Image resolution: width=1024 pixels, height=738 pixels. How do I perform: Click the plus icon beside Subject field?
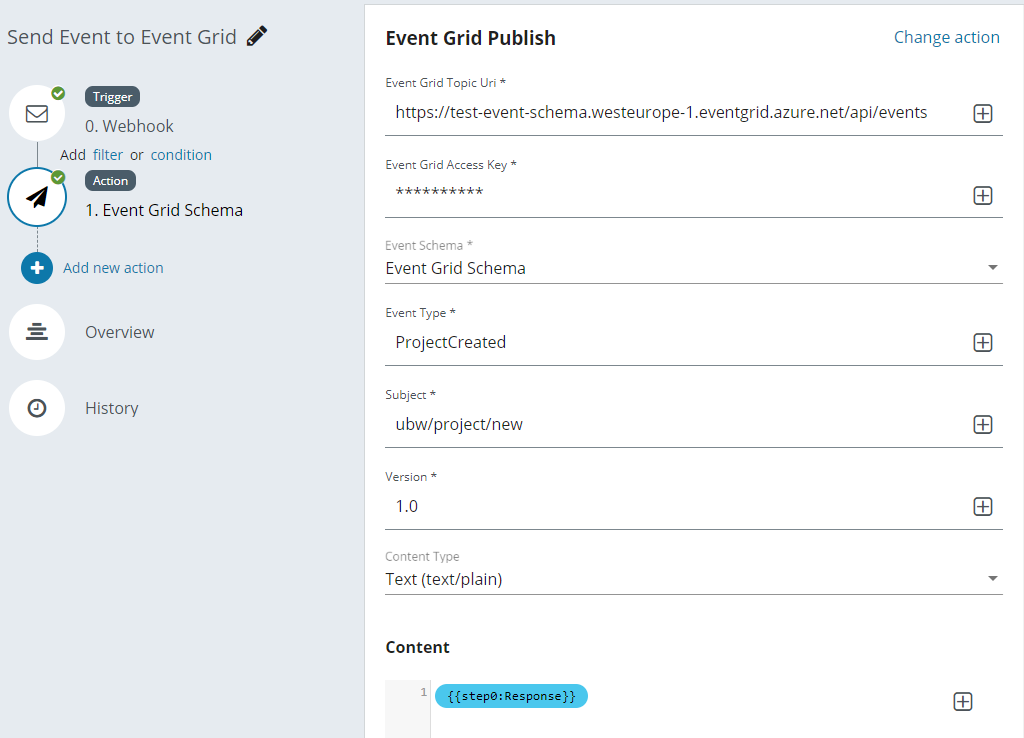[983, 425]
